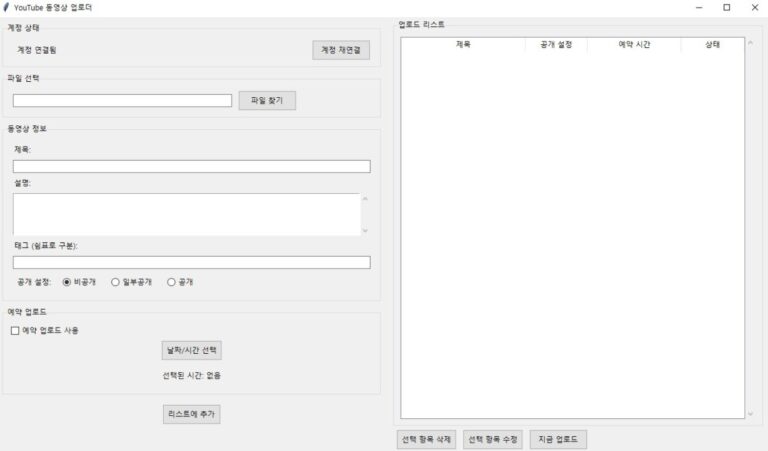The image size is (768, 451).
Task: Click the feather app icon in title bar
Action: (x=6, y=7)
